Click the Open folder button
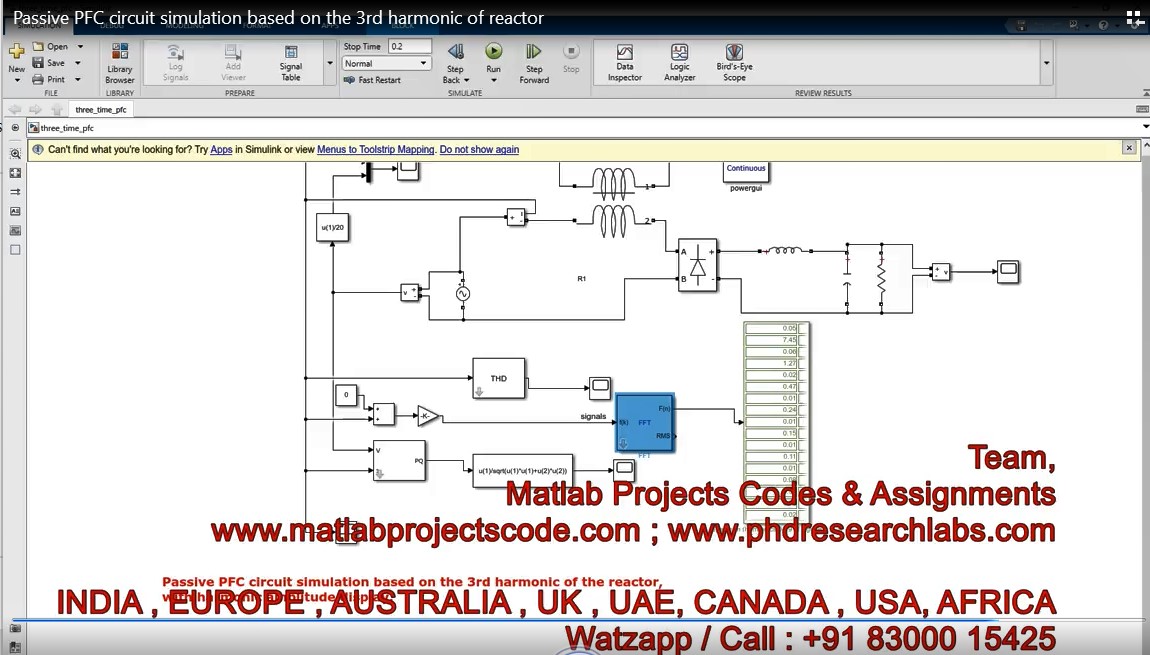This screenshot has width=1150, height=655. pos(49,46)
